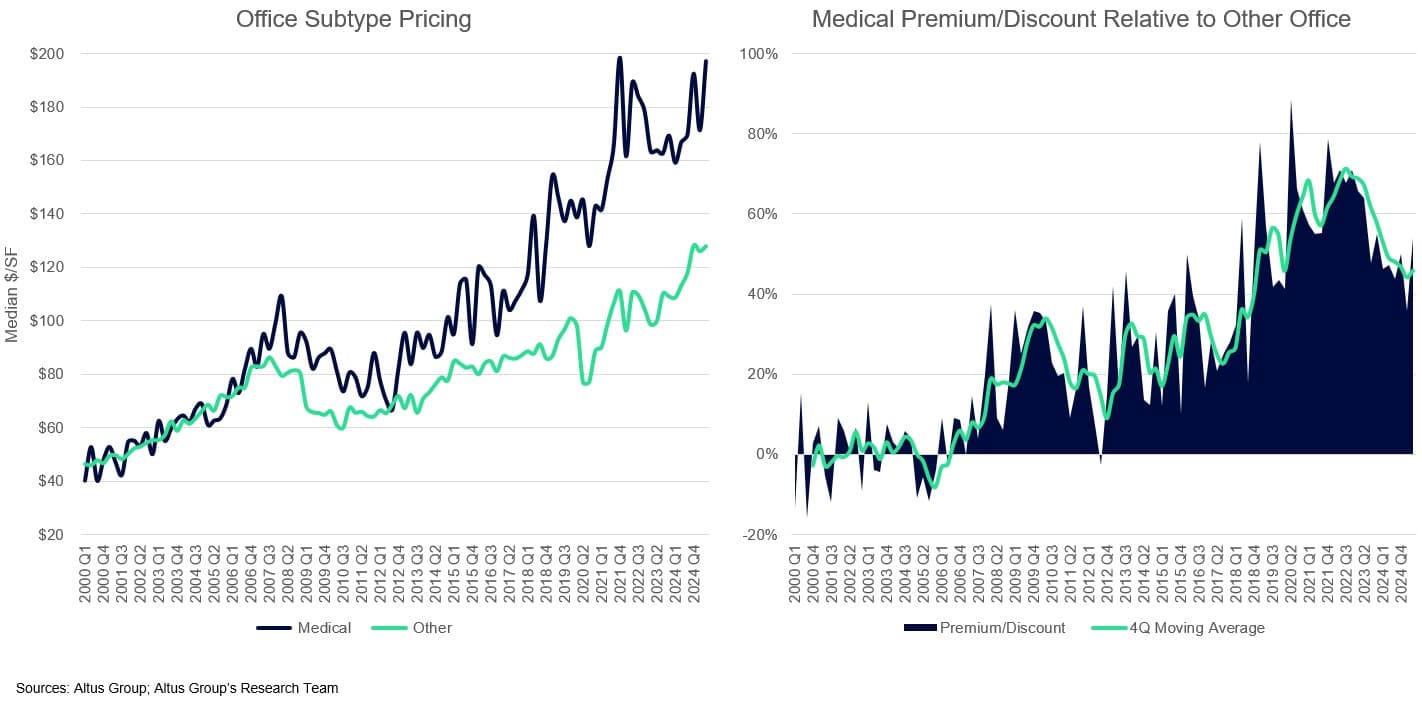Viewport: 1422px width, 706px height.
Task: Click the Other legend entry
Action: 431,628
